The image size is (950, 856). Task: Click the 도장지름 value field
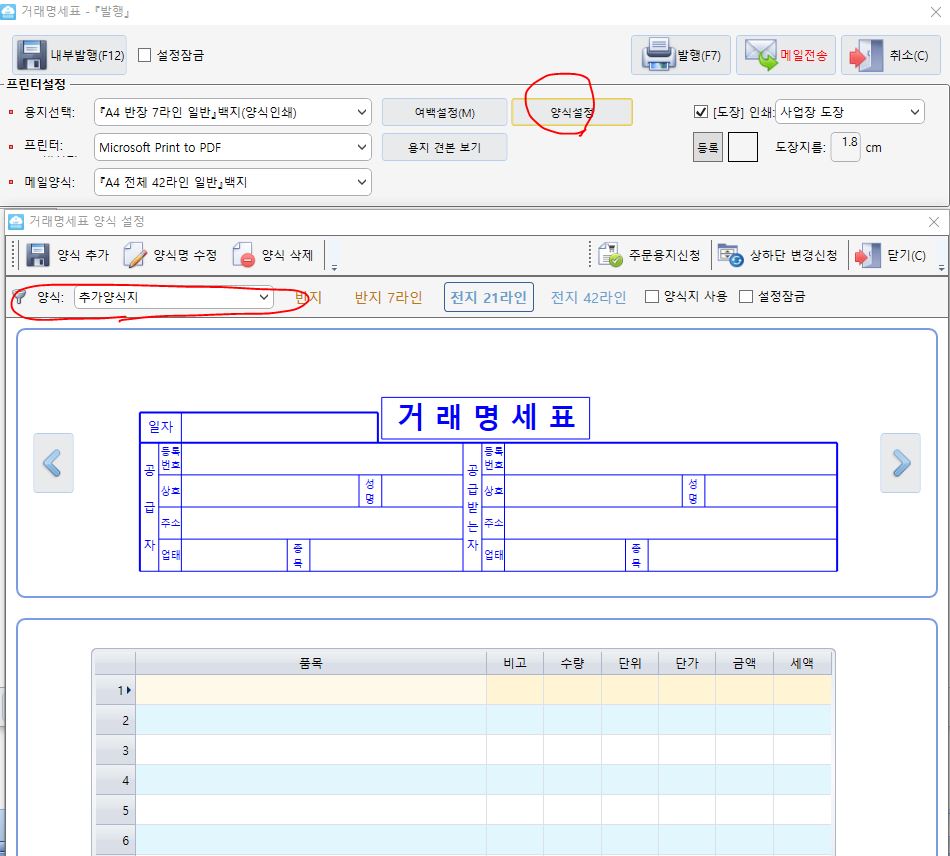(848, 146)
